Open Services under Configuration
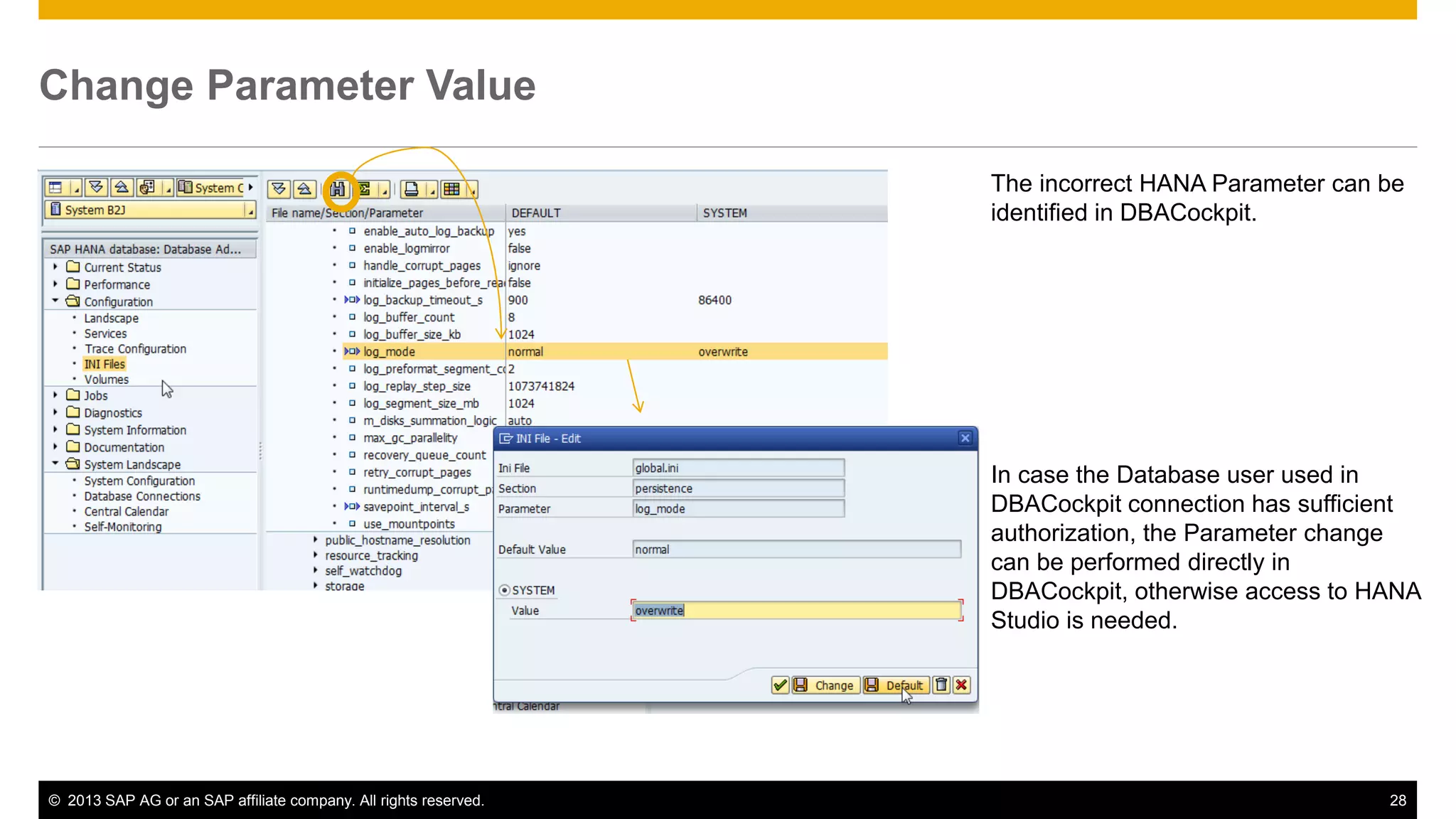 tap(106, 333)
